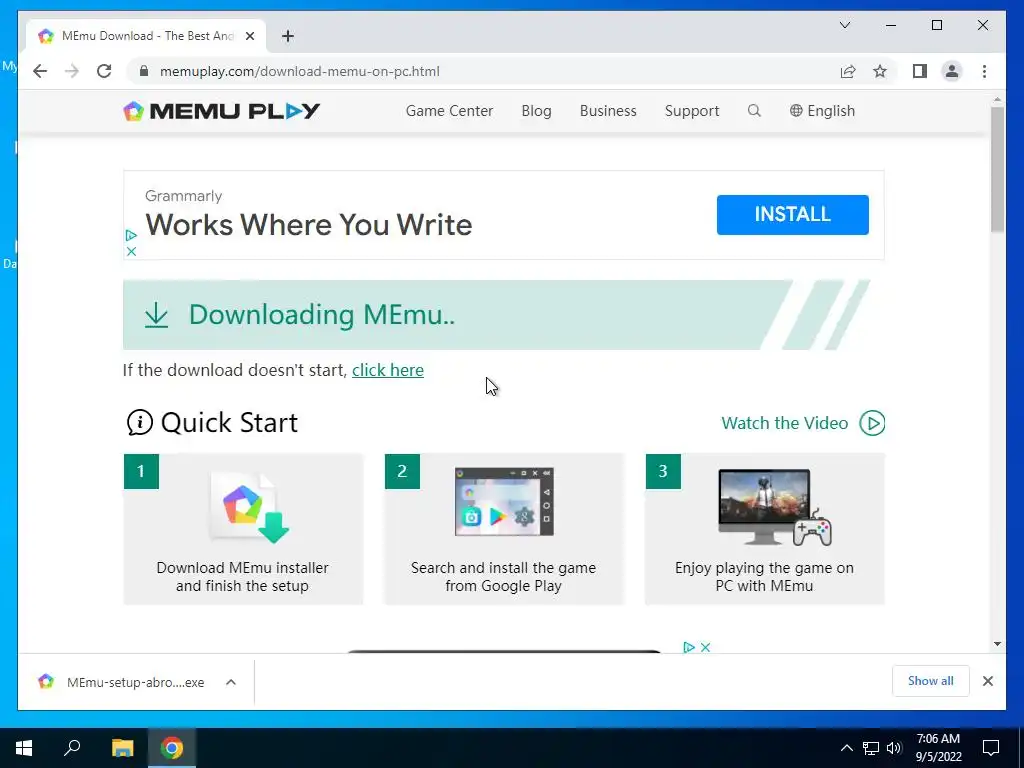Open a new browser tab
This screenshot has height=768, width=1024.
click(x=288, y=36)
